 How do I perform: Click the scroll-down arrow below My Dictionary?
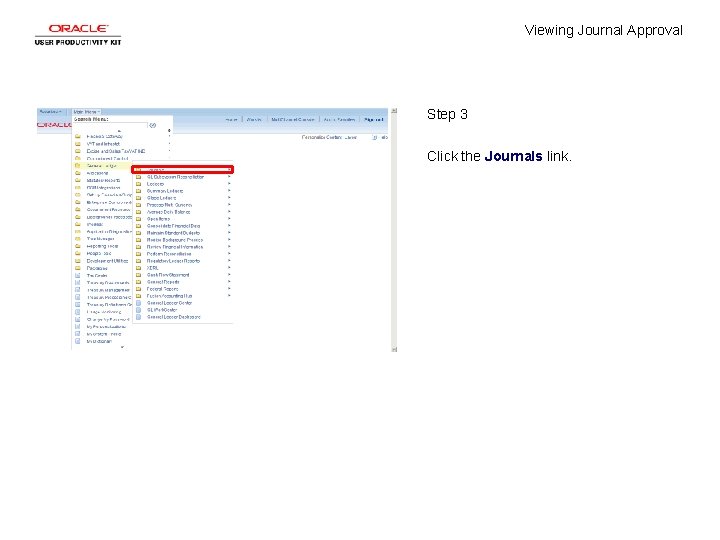(x=122, y=347)
